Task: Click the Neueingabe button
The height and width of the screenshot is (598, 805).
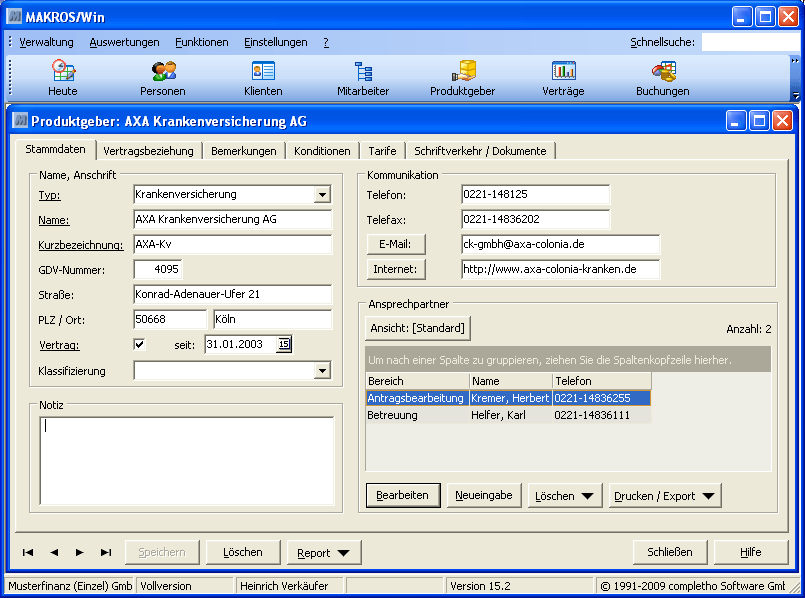Action: [x=484, y=495]
